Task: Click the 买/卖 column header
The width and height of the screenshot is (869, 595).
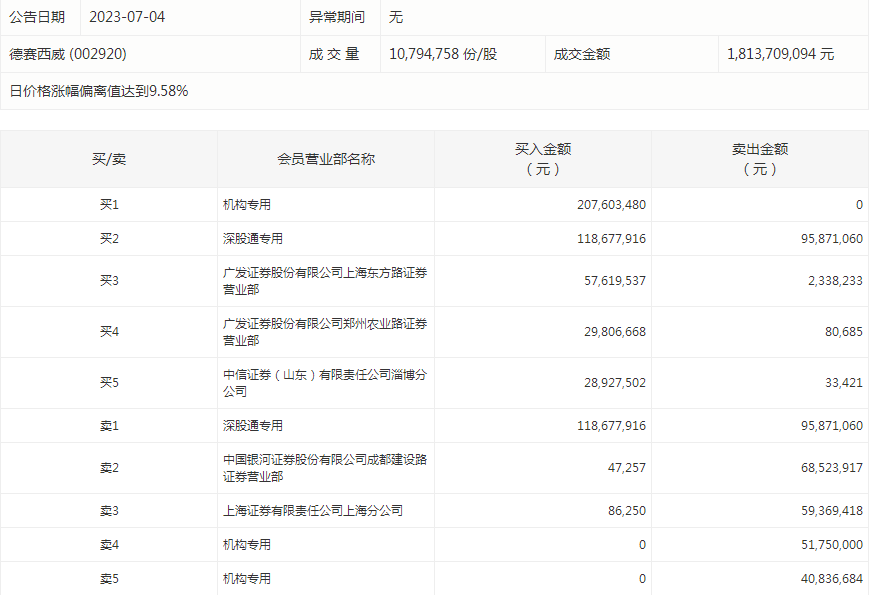Action: tap(109, 159)
